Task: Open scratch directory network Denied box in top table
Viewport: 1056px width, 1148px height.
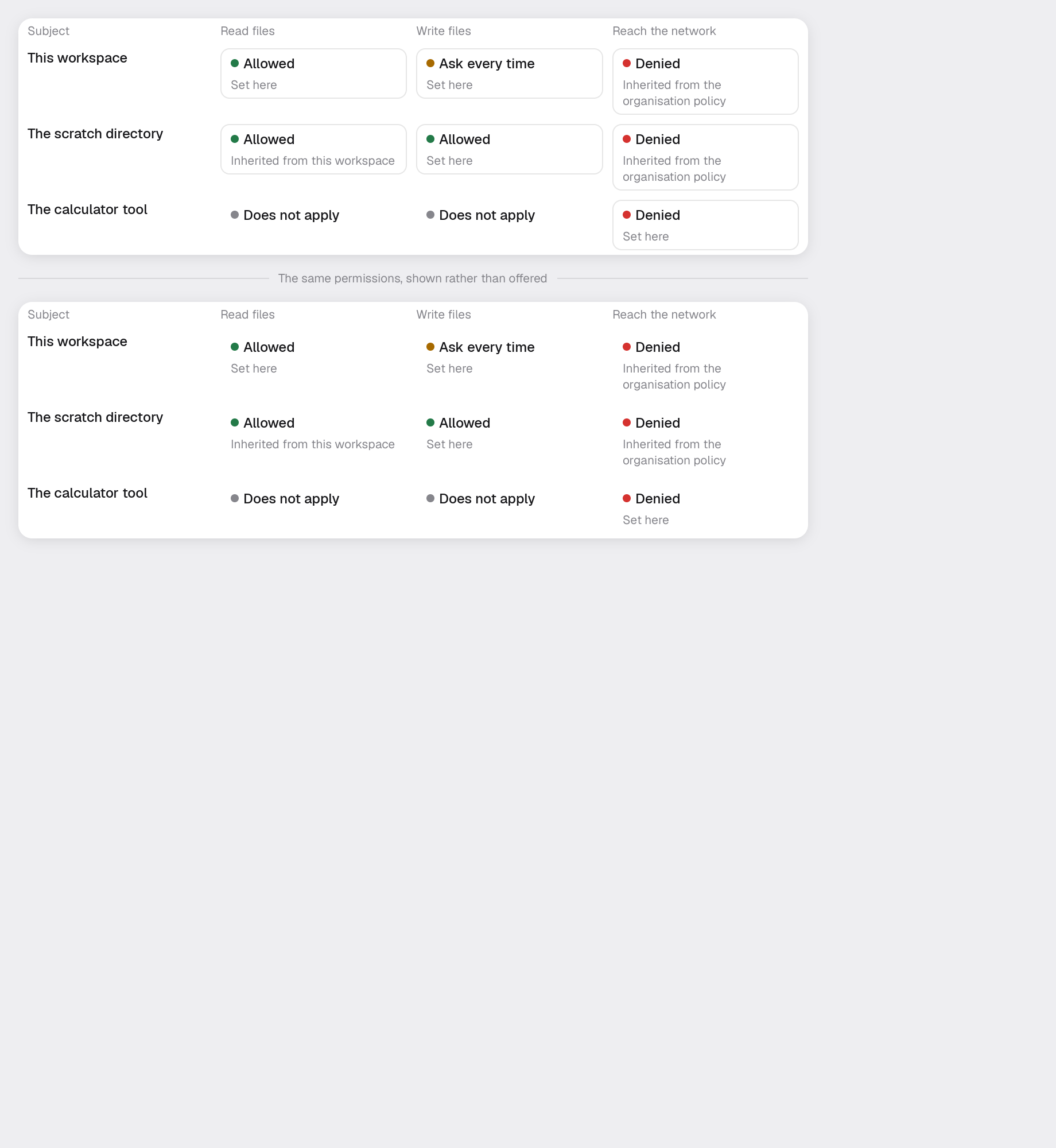Action: pyautogui.click(x=705, y=157)
